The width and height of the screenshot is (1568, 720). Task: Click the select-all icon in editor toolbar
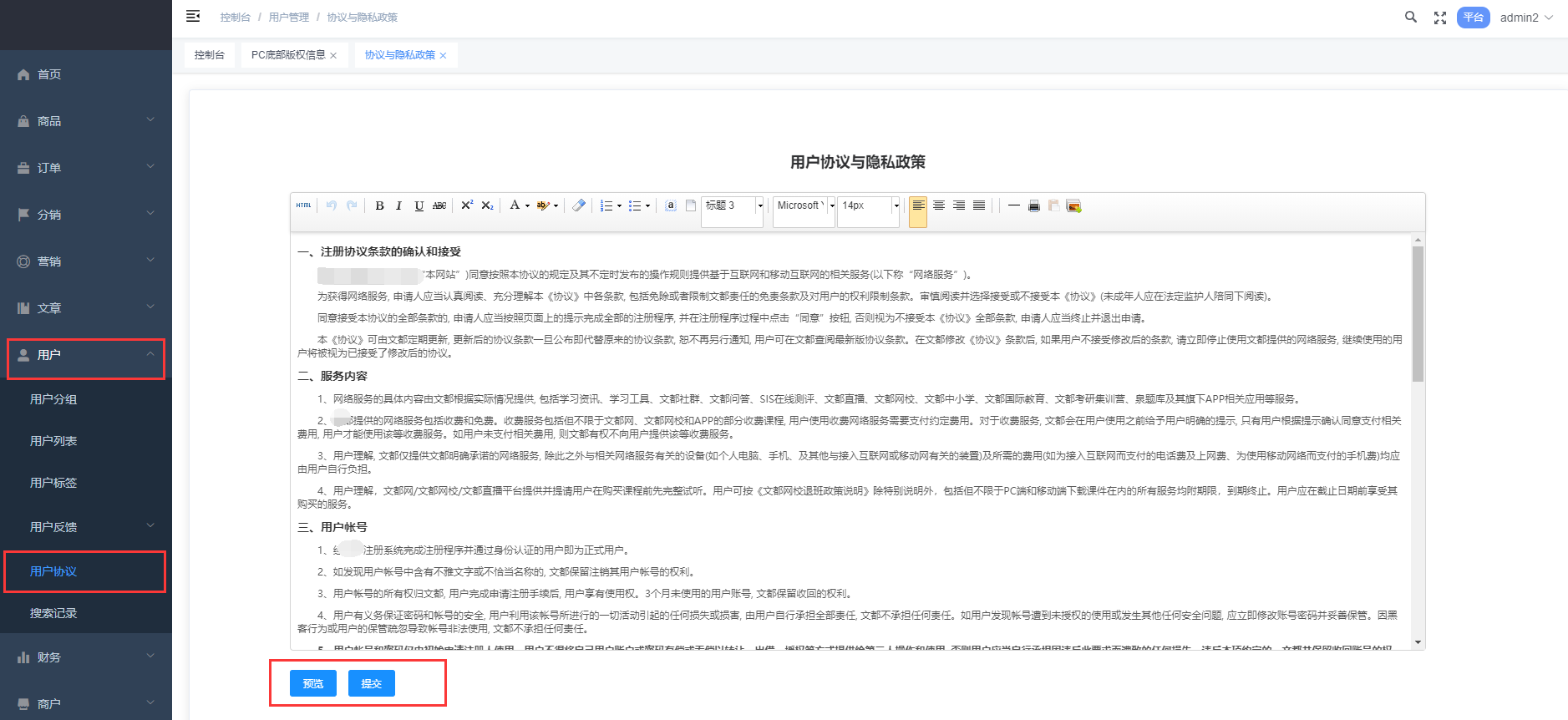click(x=671, y=205)
